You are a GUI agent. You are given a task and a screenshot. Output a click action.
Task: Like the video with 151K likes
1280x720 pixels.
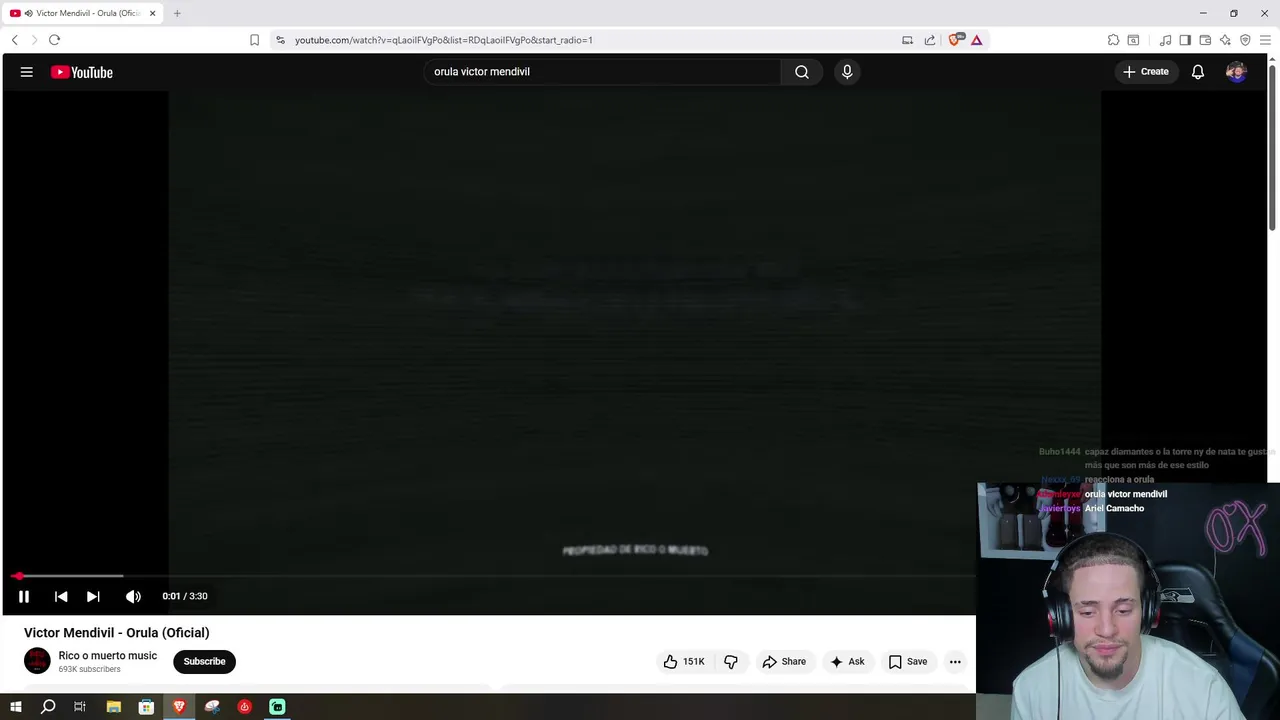(x=684, y=661)
